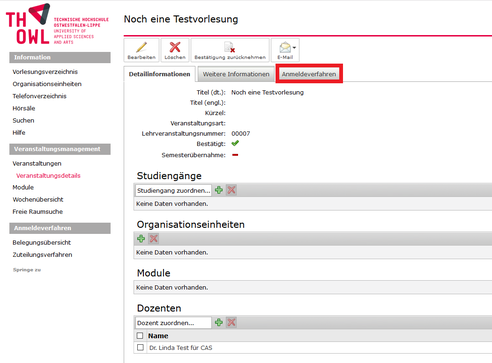Click the Dozenten section heading
The height and width of the screenshot is (363, 492).
159,308
